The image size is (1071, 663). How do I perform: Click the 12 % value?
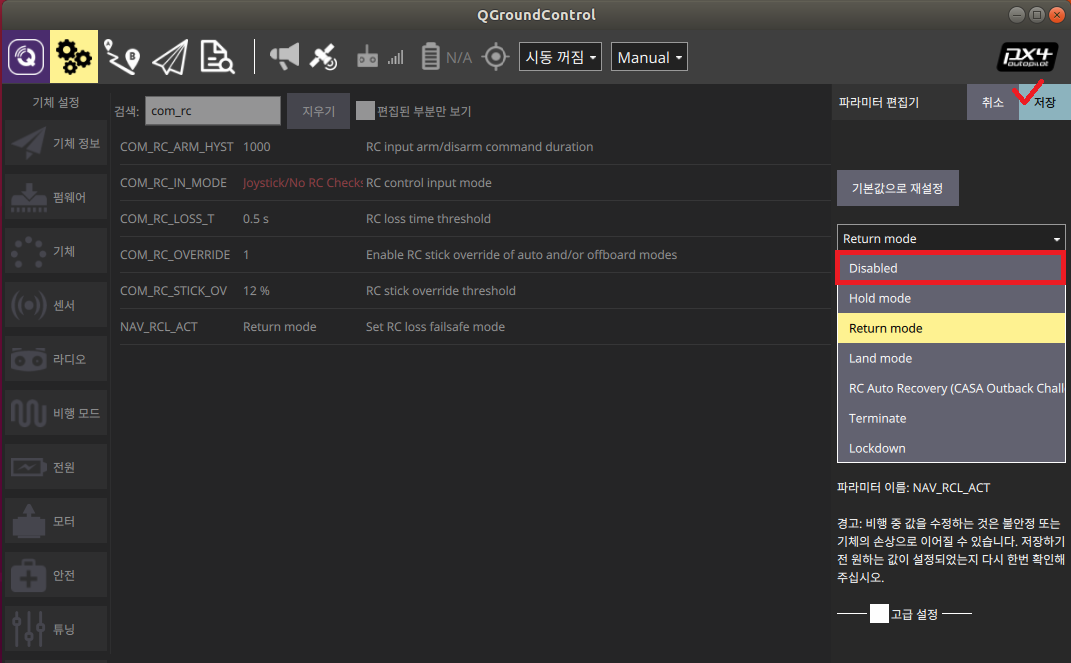[256, 290]
